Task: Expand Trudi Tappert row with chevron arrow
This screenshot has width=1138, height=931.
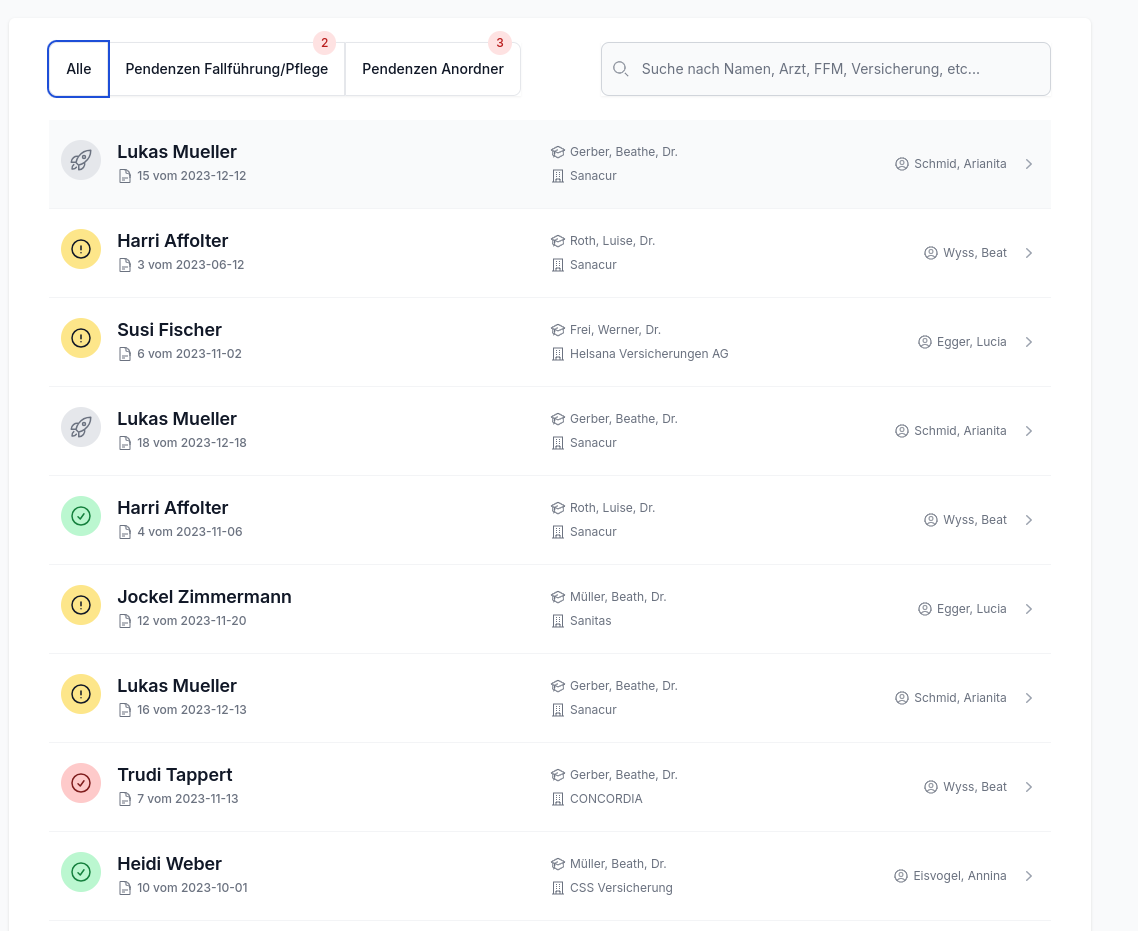Action: (x=1029, y=787)
